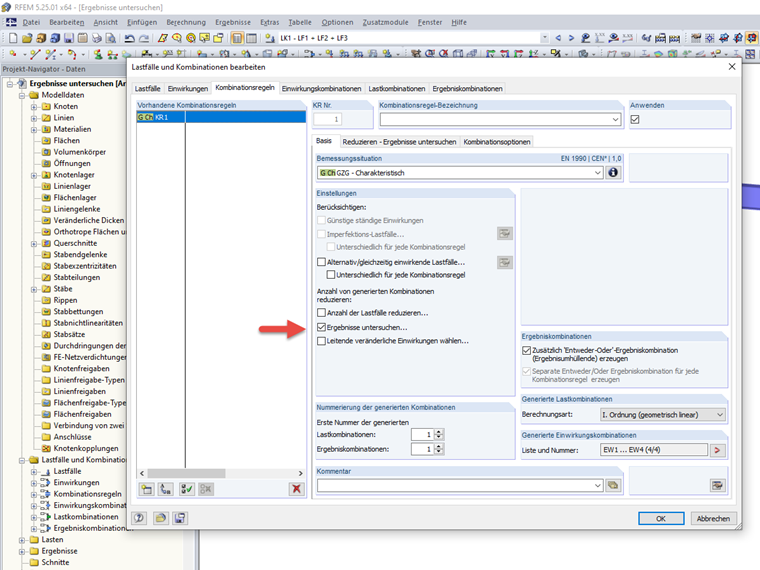Switch to the Lastfälle tab
This screenshot has height=570, width=760.
(147, 89)
